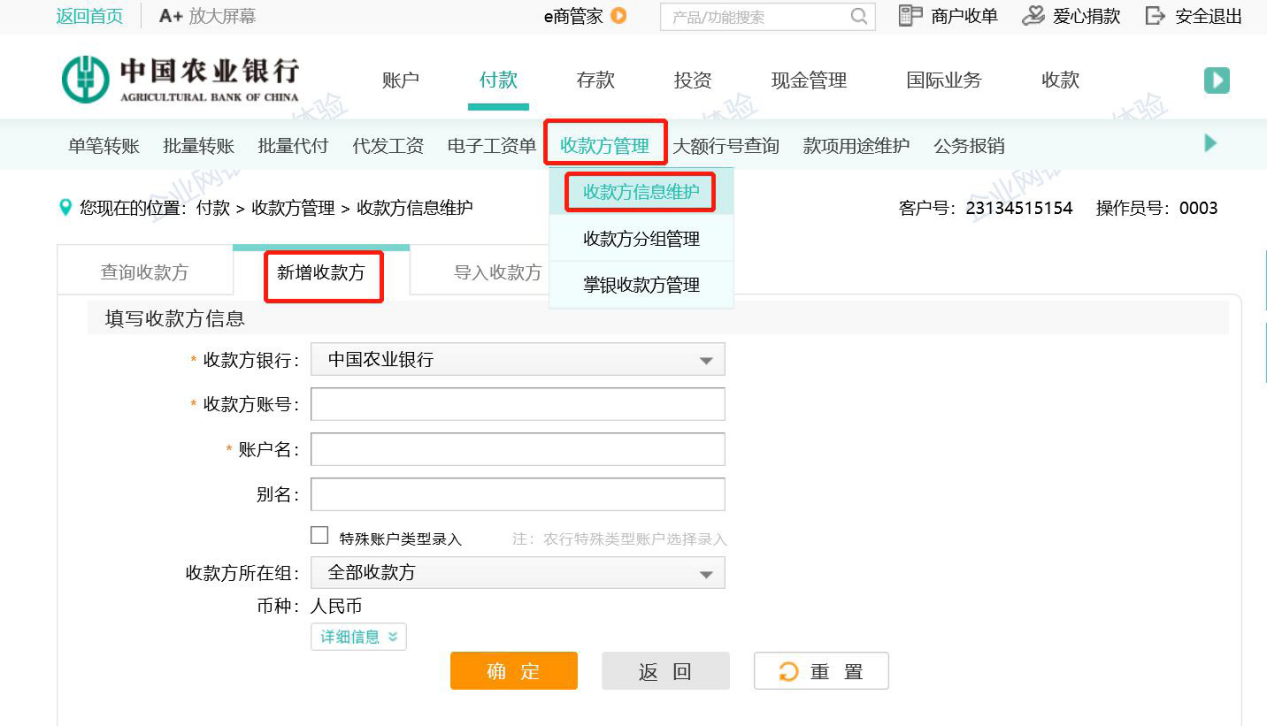Click the orange e商管家 play icon
This screenshot has width=1267, height=726.
619,16
